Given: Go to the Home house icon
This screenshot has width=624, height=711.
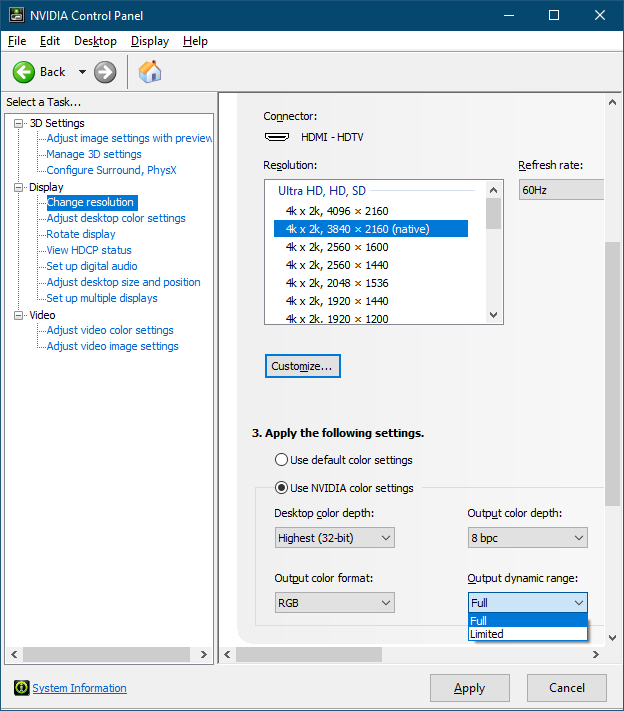Looking at the screenshot, I should coord(150,72).
